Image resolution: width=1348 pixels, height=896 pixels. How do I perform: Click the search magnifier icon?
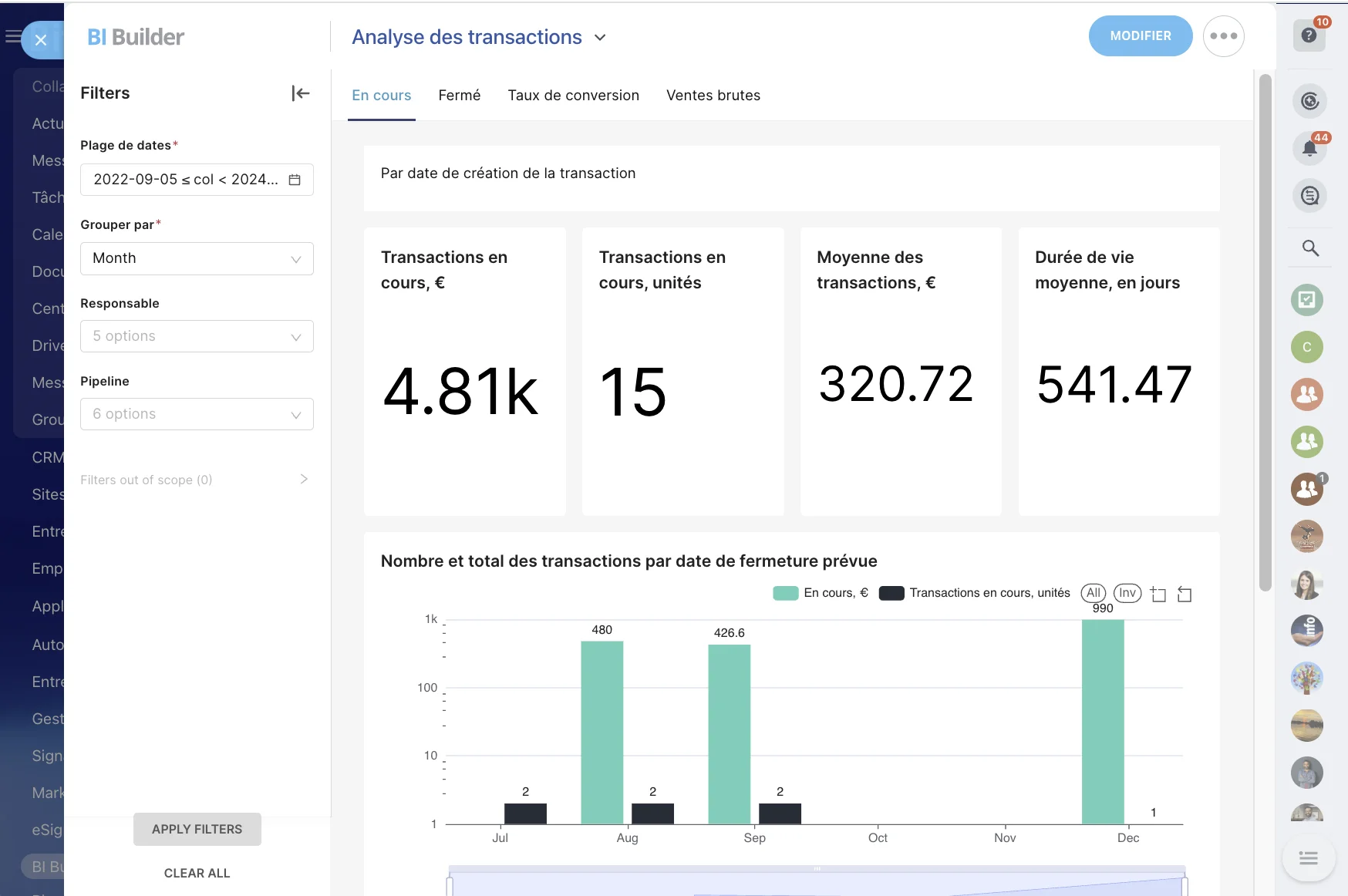click(x=1309, y=248)
